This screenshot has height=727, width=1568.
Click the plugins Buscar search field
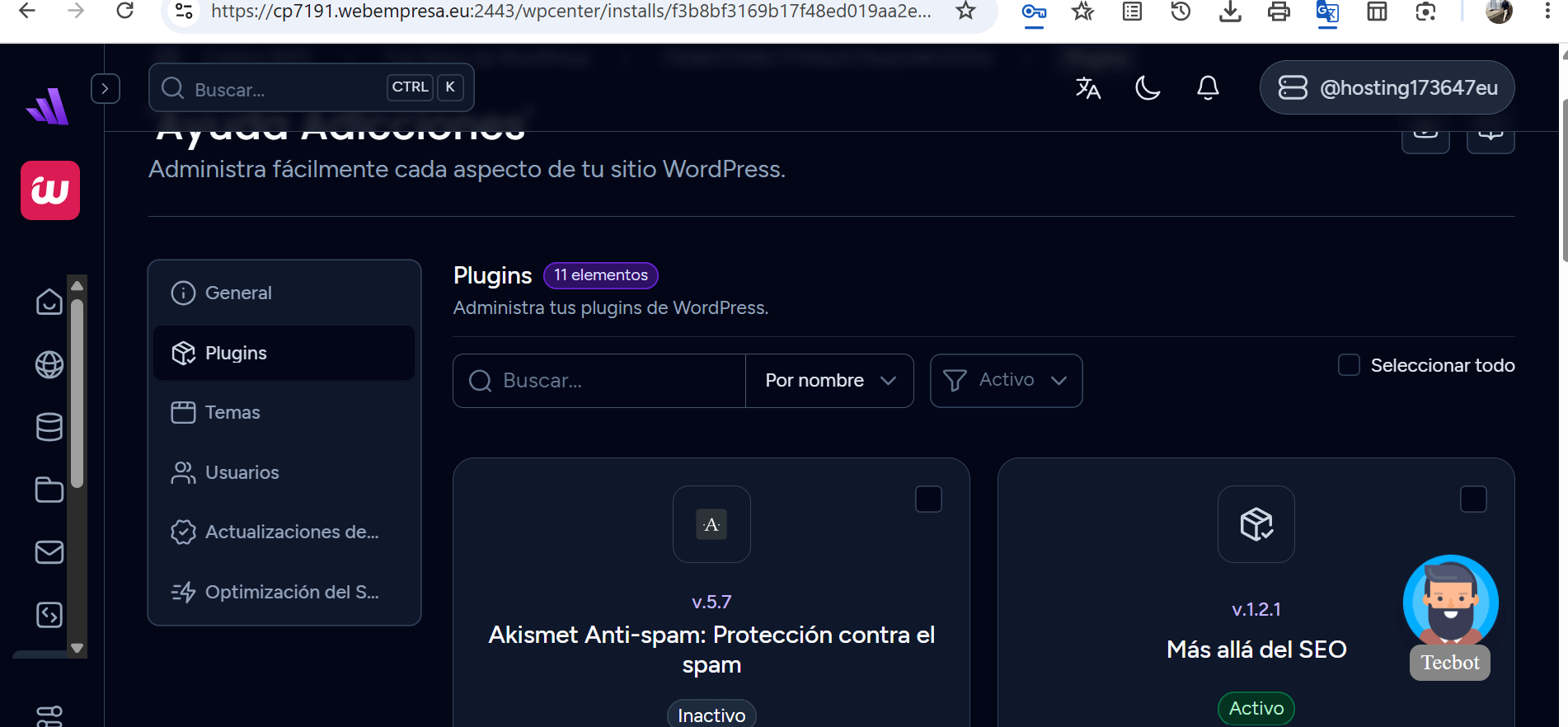(599, 381)
